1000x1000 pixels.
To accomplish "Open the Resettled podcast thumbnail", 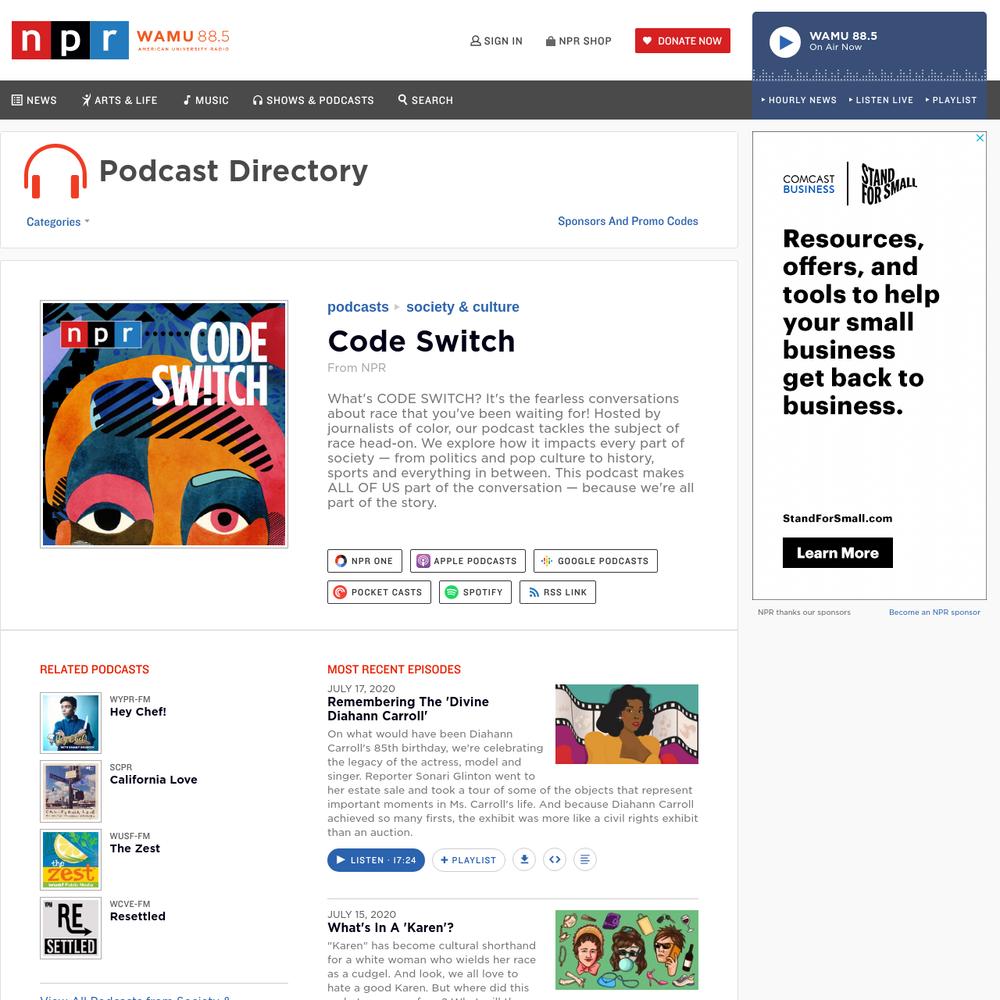I will click(x=71, y=929).
